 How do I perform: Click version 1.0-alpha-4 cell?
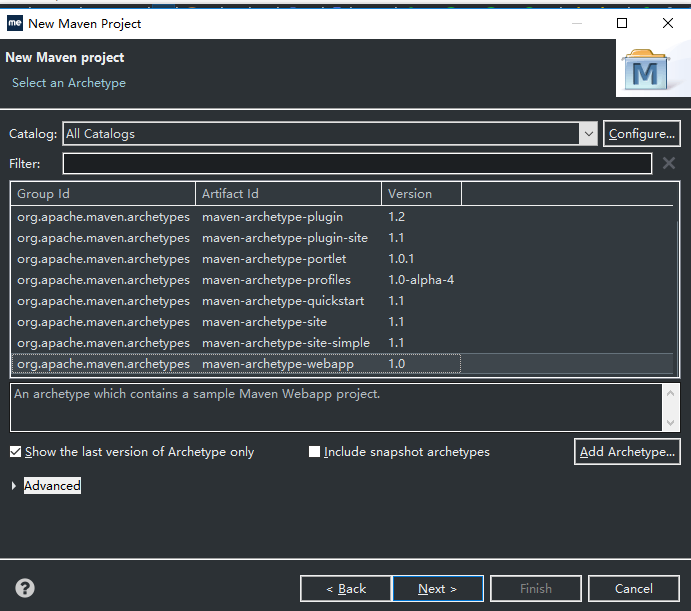point(421,280)
